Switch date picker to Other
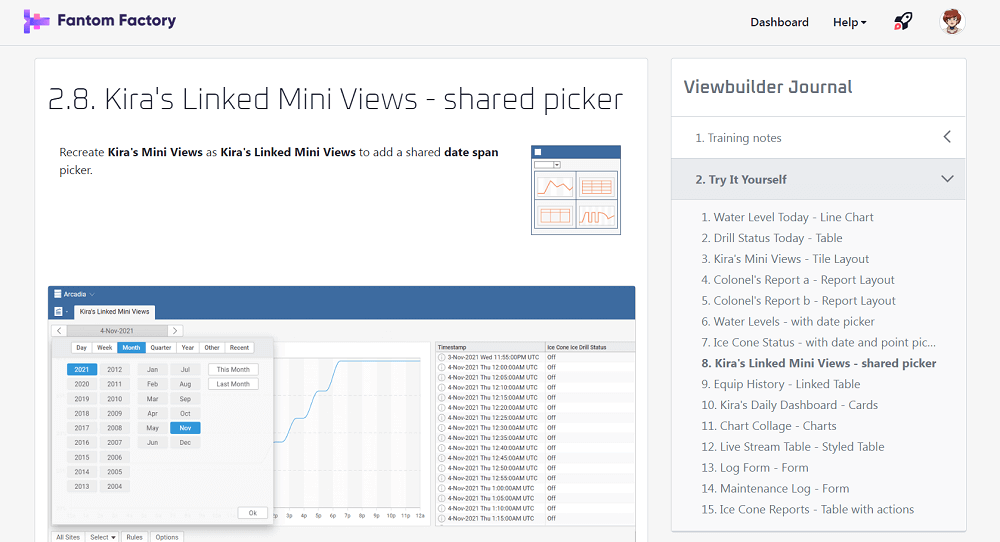Image resolution: width=1000 pixels, height=542 pixels. 212,348
